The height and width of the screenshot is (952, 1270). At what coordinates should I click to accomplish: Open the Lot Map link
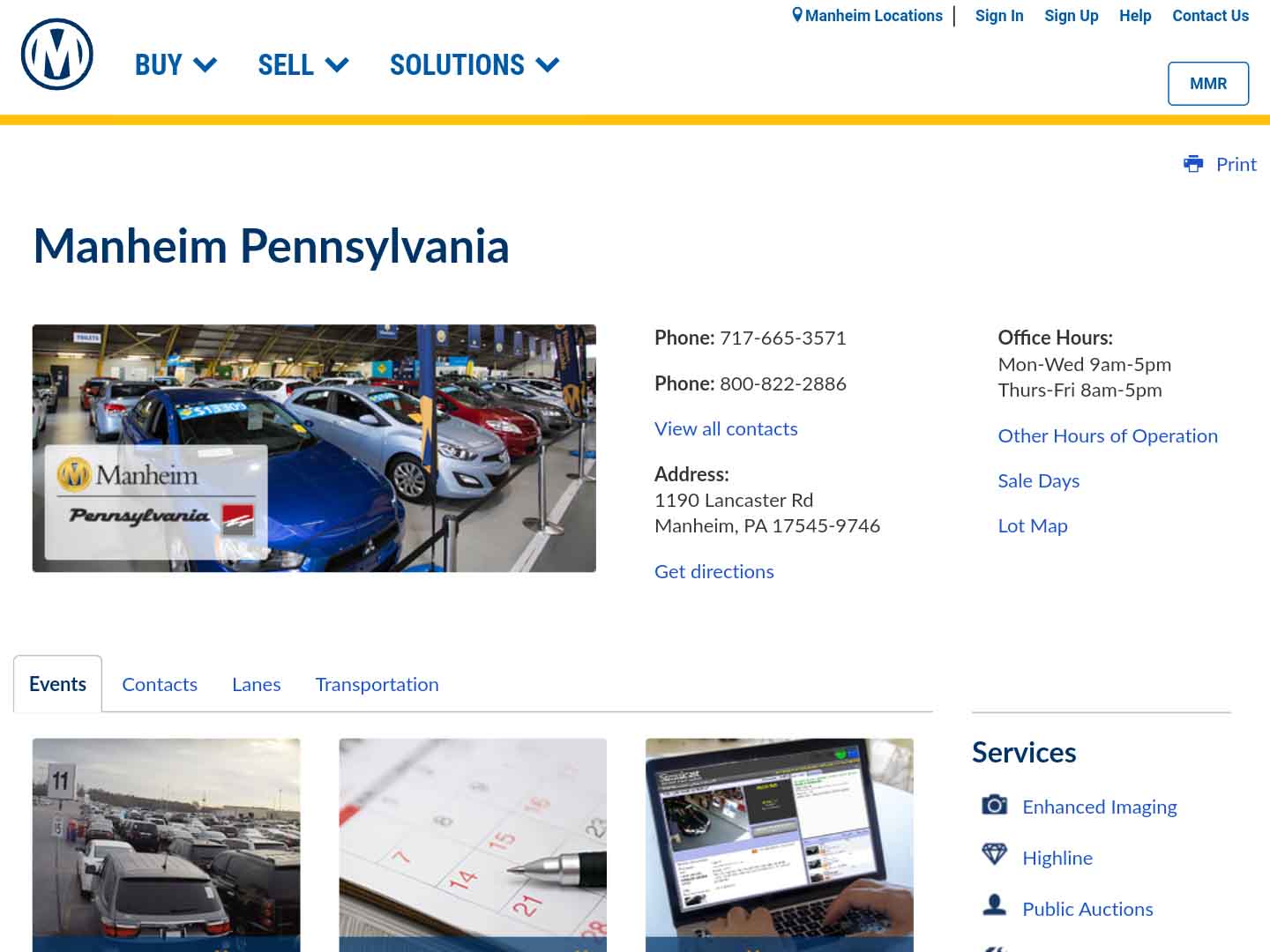[1033, 525]
